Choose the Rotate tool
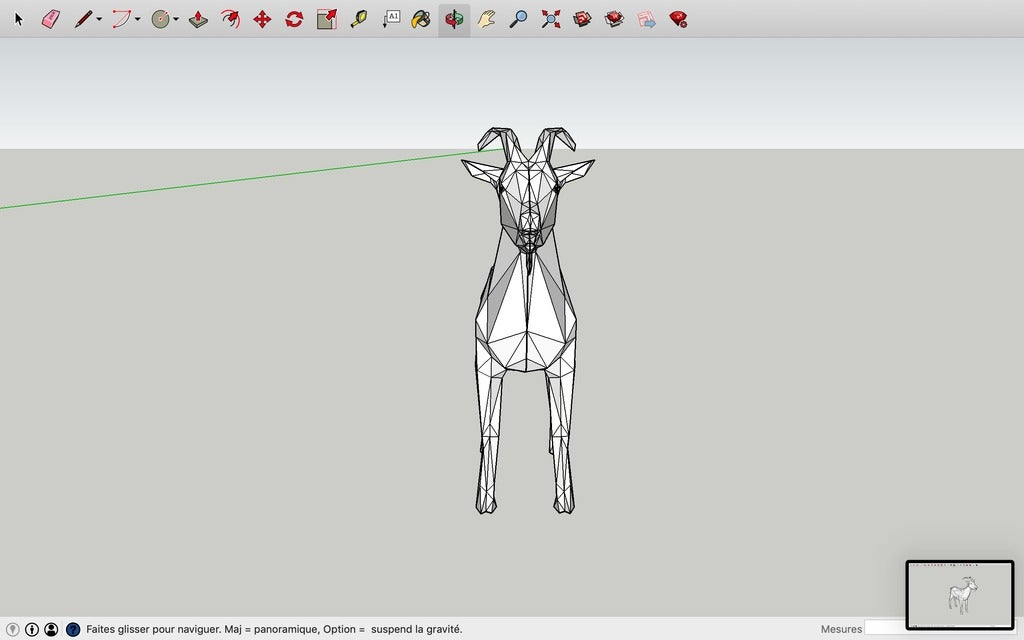 293,18
